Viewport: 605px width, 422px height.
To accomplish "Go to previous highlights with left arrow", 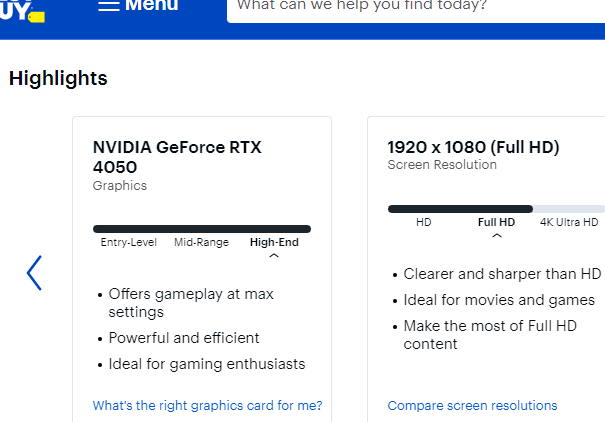I will pos(35,273).
